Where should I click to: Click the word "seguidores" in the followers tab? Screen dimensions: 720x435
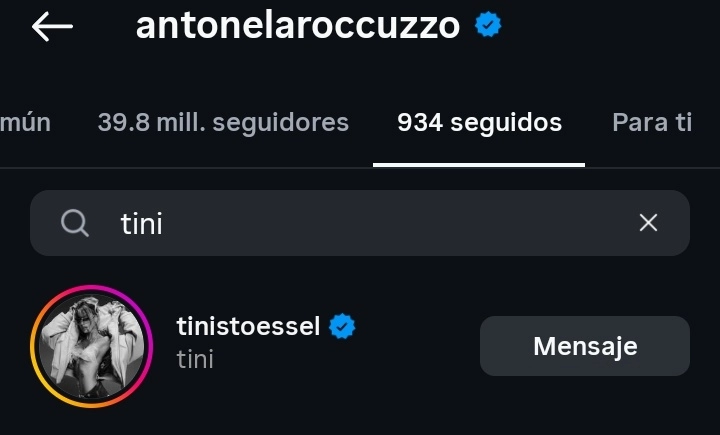(288, 123)
